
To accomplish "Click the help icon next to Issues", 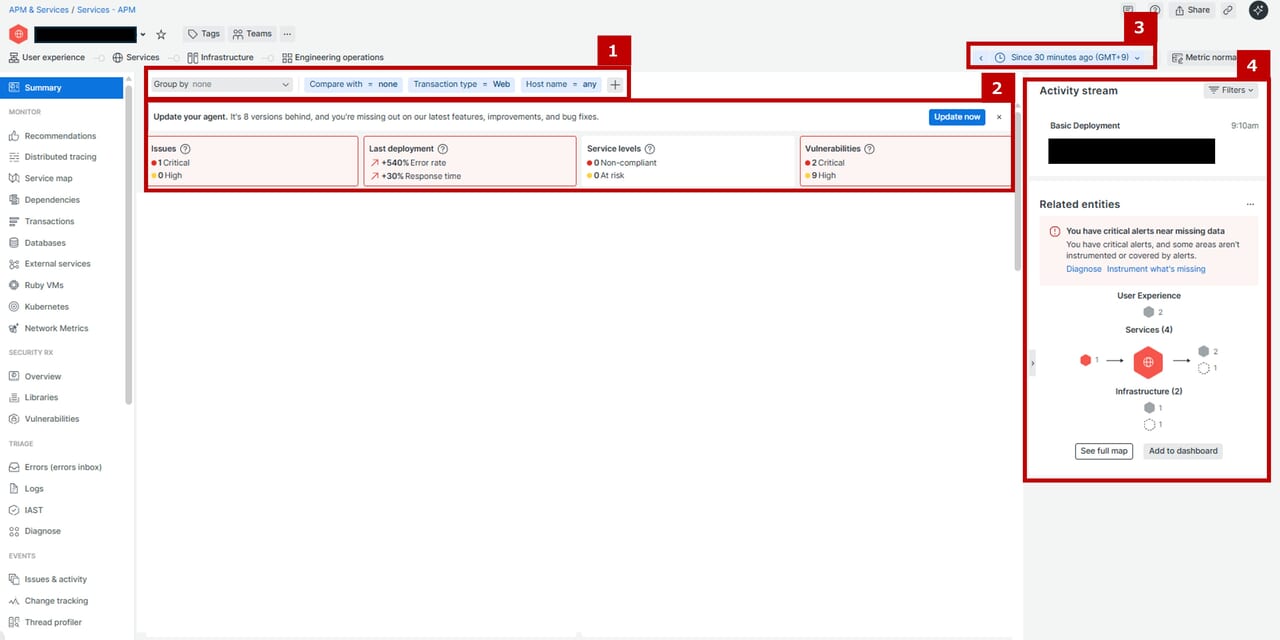I will click(x=185, y=149).
